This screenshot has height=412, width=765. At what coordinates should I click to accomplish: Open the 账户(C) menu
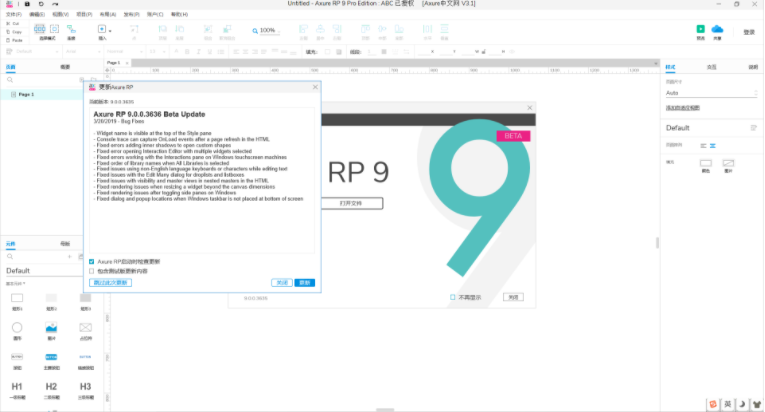[155, 15]
